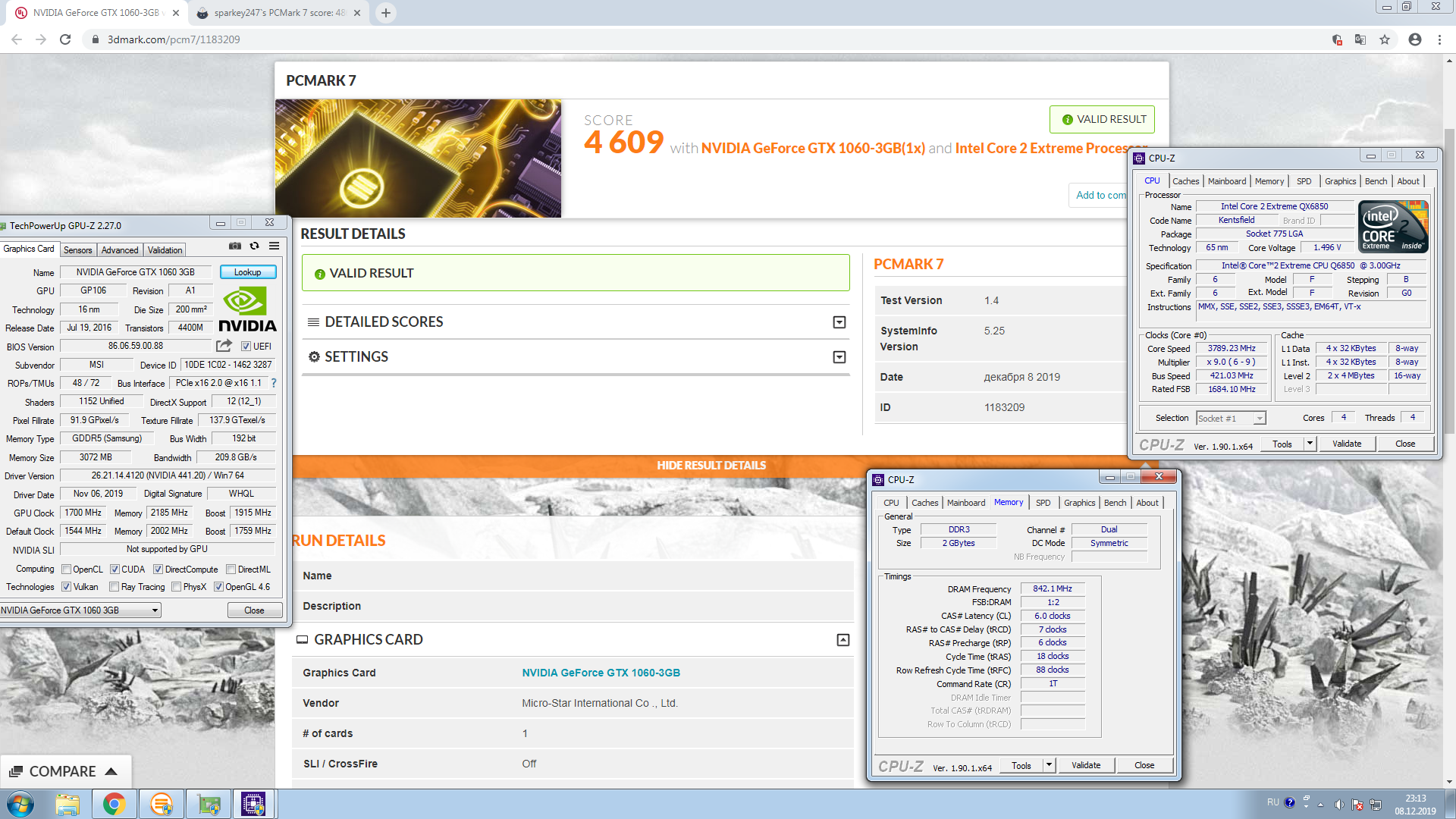Image resolution: width=1456 pixels, height=819 pixels.
Task: Open the translate page icon in address bar
Action: pyautogui.click(x=1360, y=39)
